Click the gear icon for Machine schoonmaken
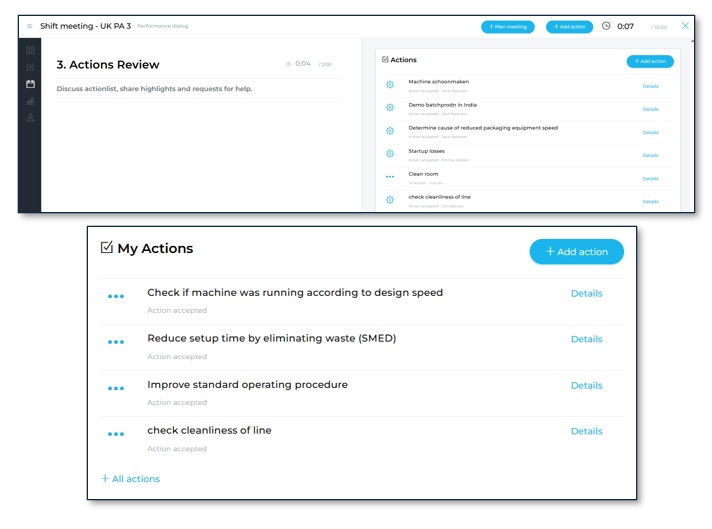Image resolution: width=712 pixels, height=529 pixels. point(390,85)
